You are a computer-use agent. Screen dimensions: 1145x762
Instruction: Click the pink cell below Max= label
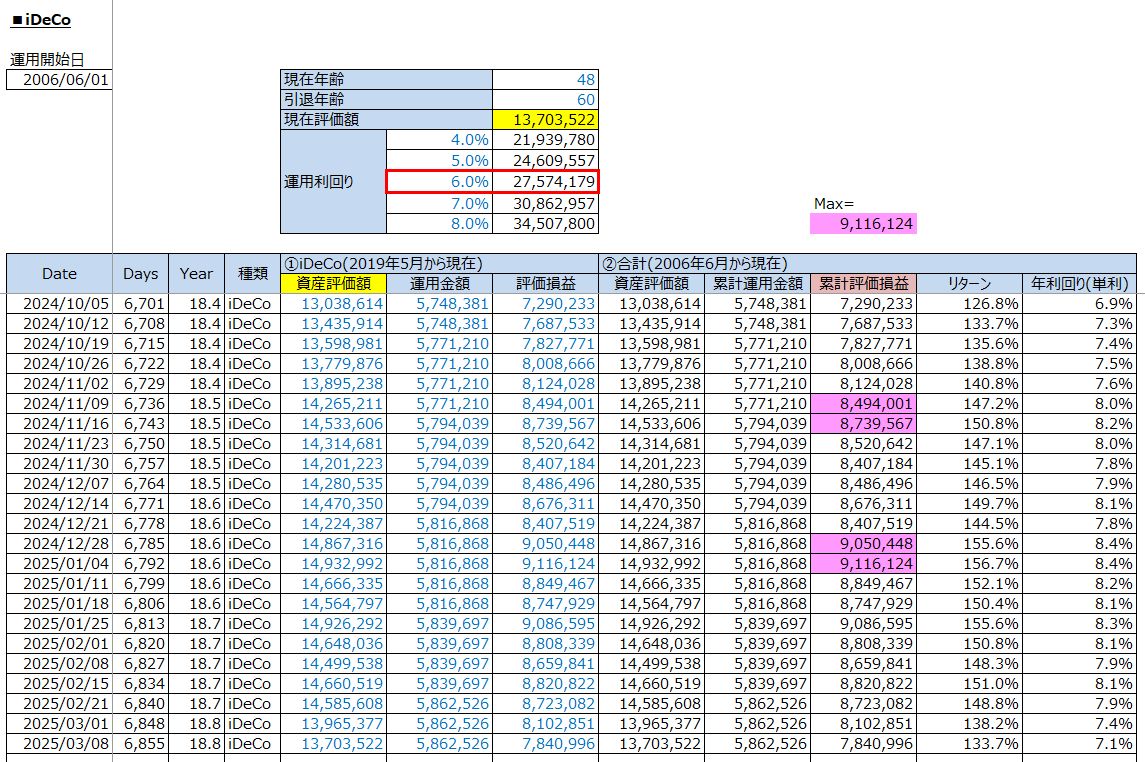pos(863,224)
